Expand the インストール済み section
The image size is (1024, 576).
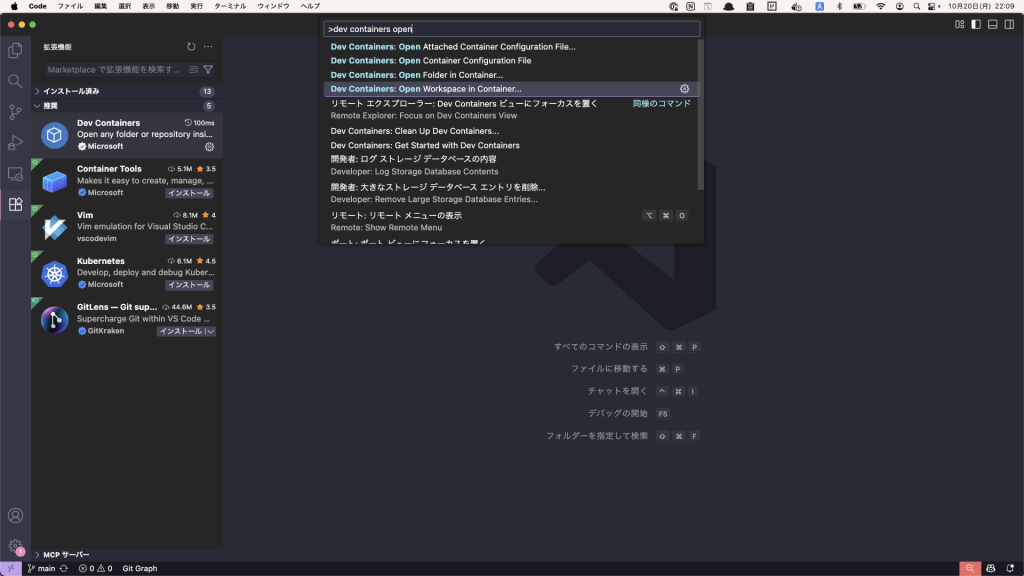click(x=37, y=91)
